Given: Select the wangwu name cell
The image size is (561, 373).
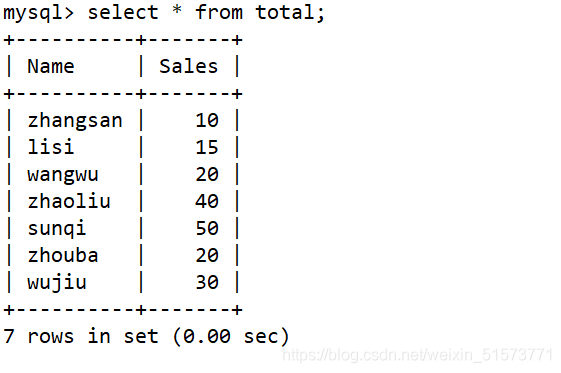Looking at the screenshot, I should [63, 175].
